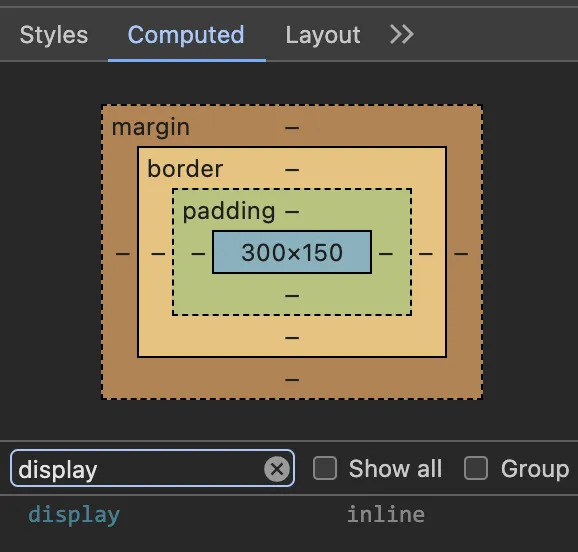Click the padding top value dash
The height and width of the screenshot is (552, 578).
(292, 212)
